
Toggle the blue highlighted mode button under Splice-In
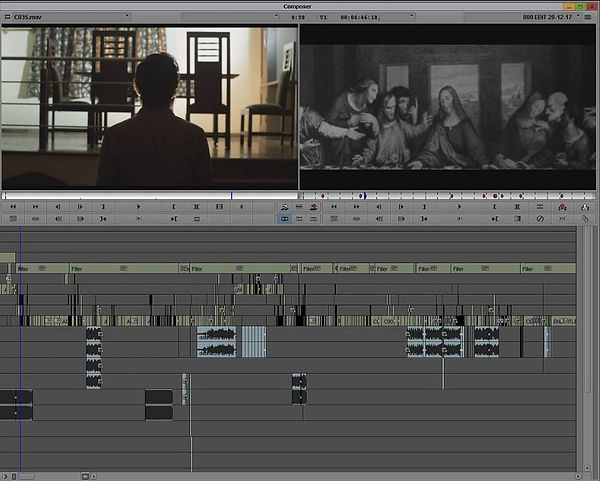(284, 219)
